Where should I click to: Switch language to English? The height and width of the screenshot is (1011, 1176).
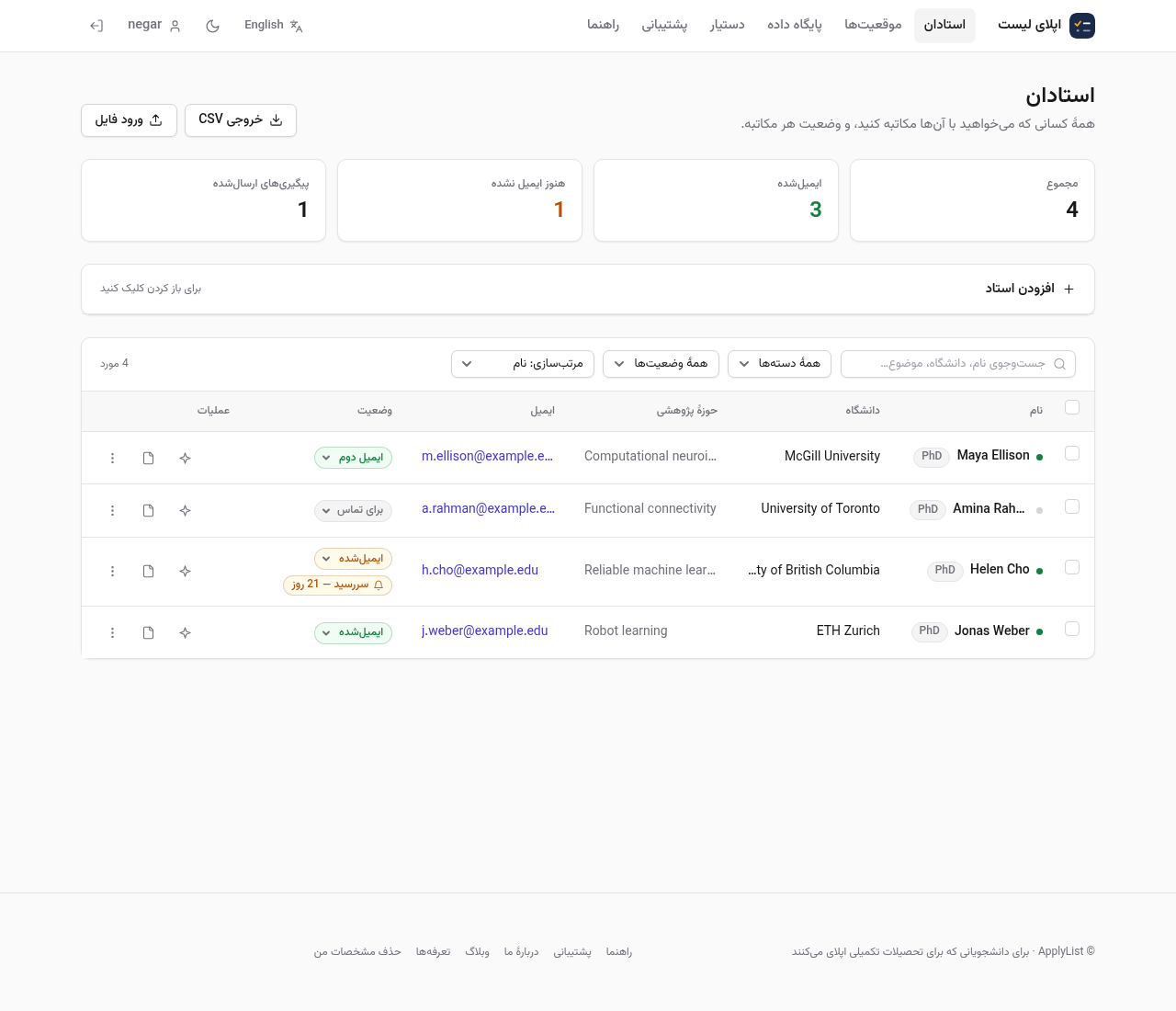(x=273, y=25)
